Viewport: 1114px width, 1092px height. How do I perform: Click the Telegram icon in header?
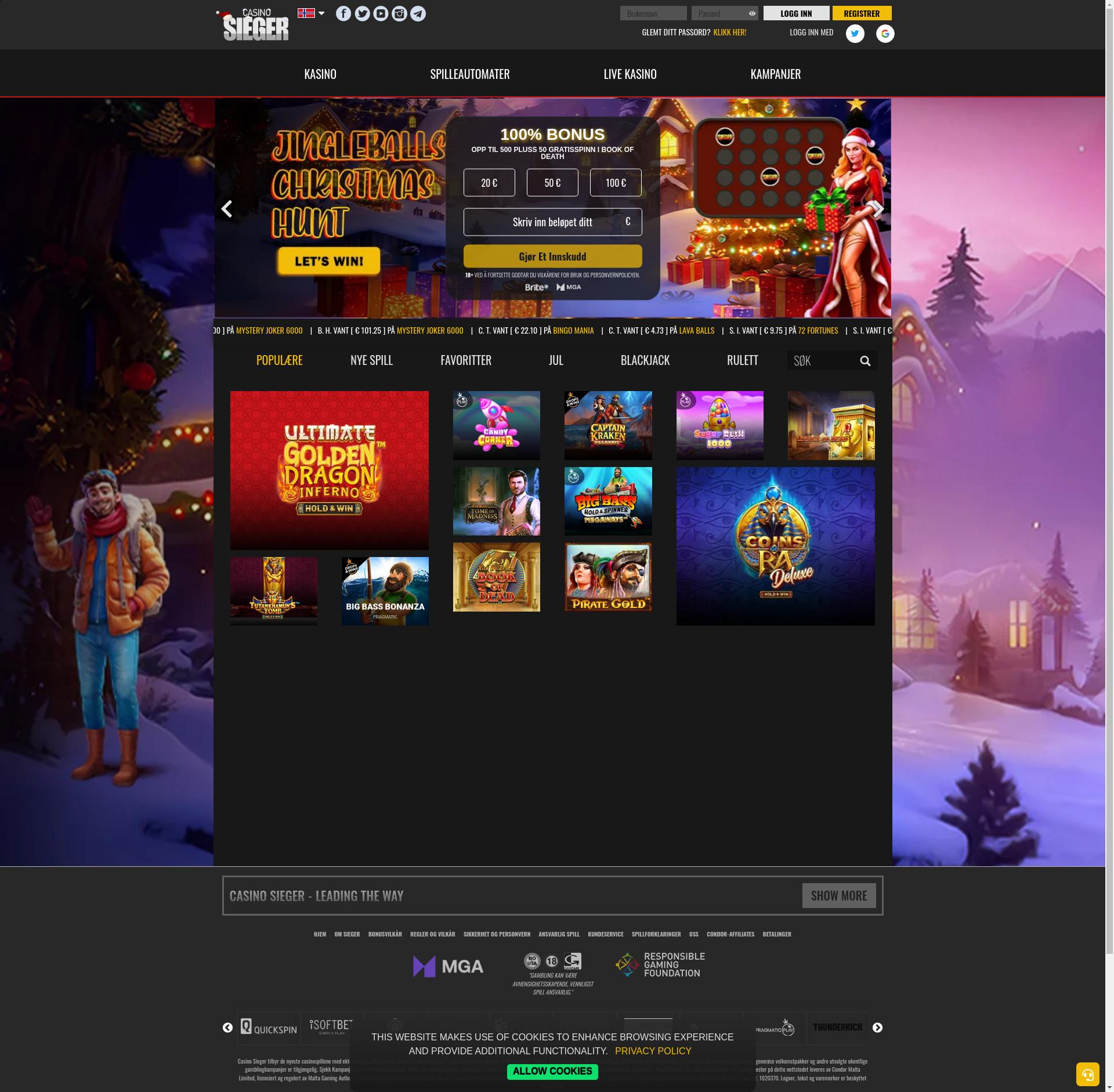click(x=418, y=13)
